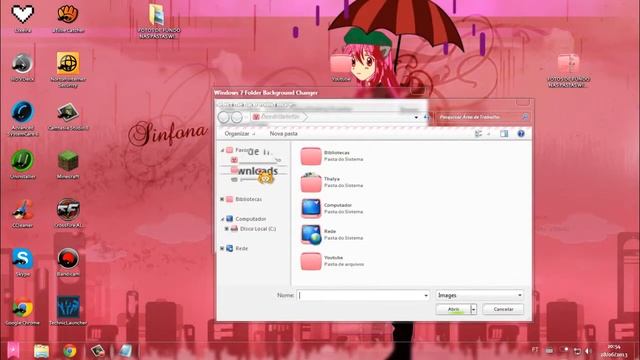
Task: Click the clock in the system tray
Action: 613,350
